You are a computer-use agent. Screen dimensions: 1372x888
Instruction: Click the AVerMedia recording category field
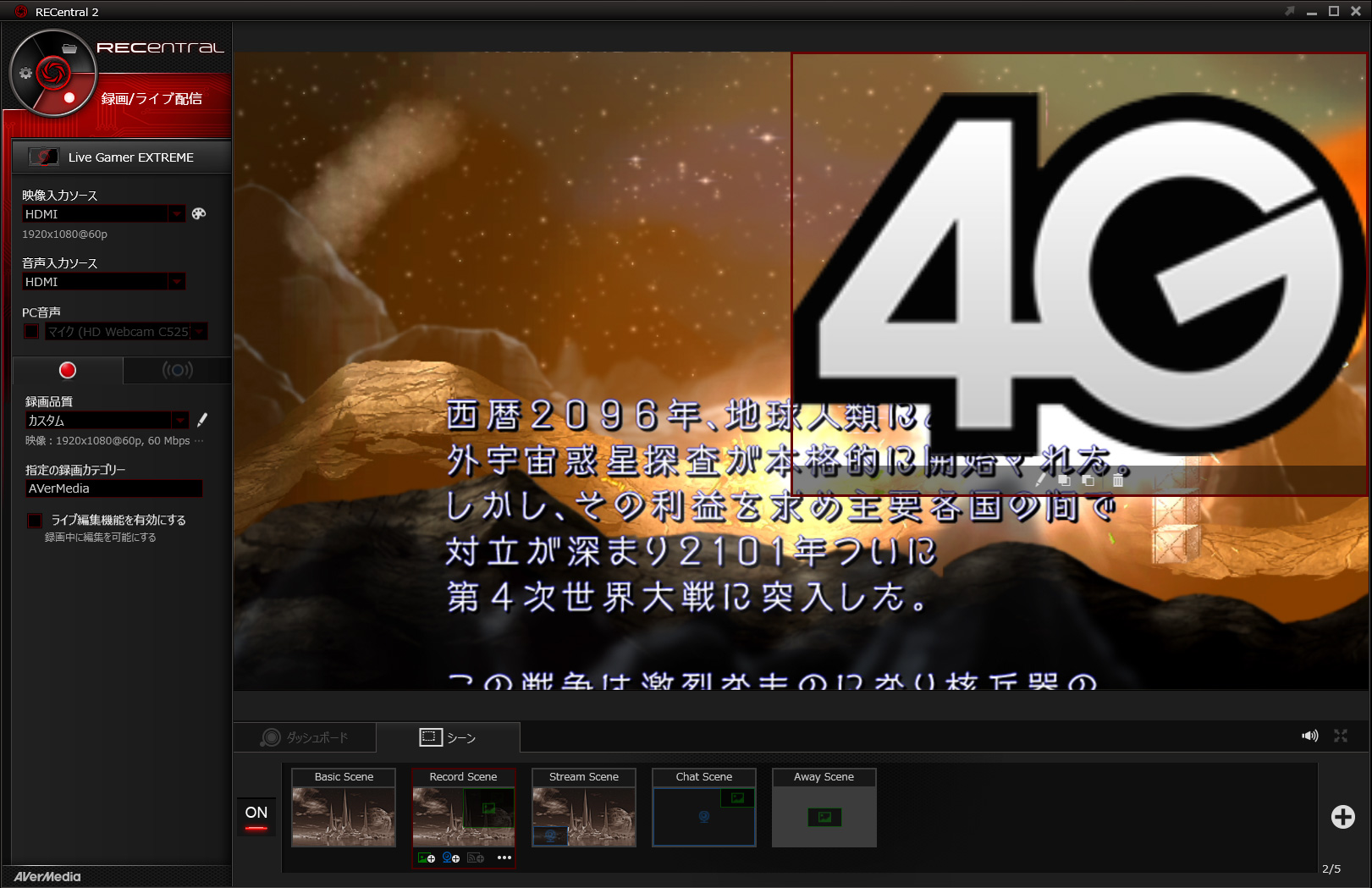(113, 488)
